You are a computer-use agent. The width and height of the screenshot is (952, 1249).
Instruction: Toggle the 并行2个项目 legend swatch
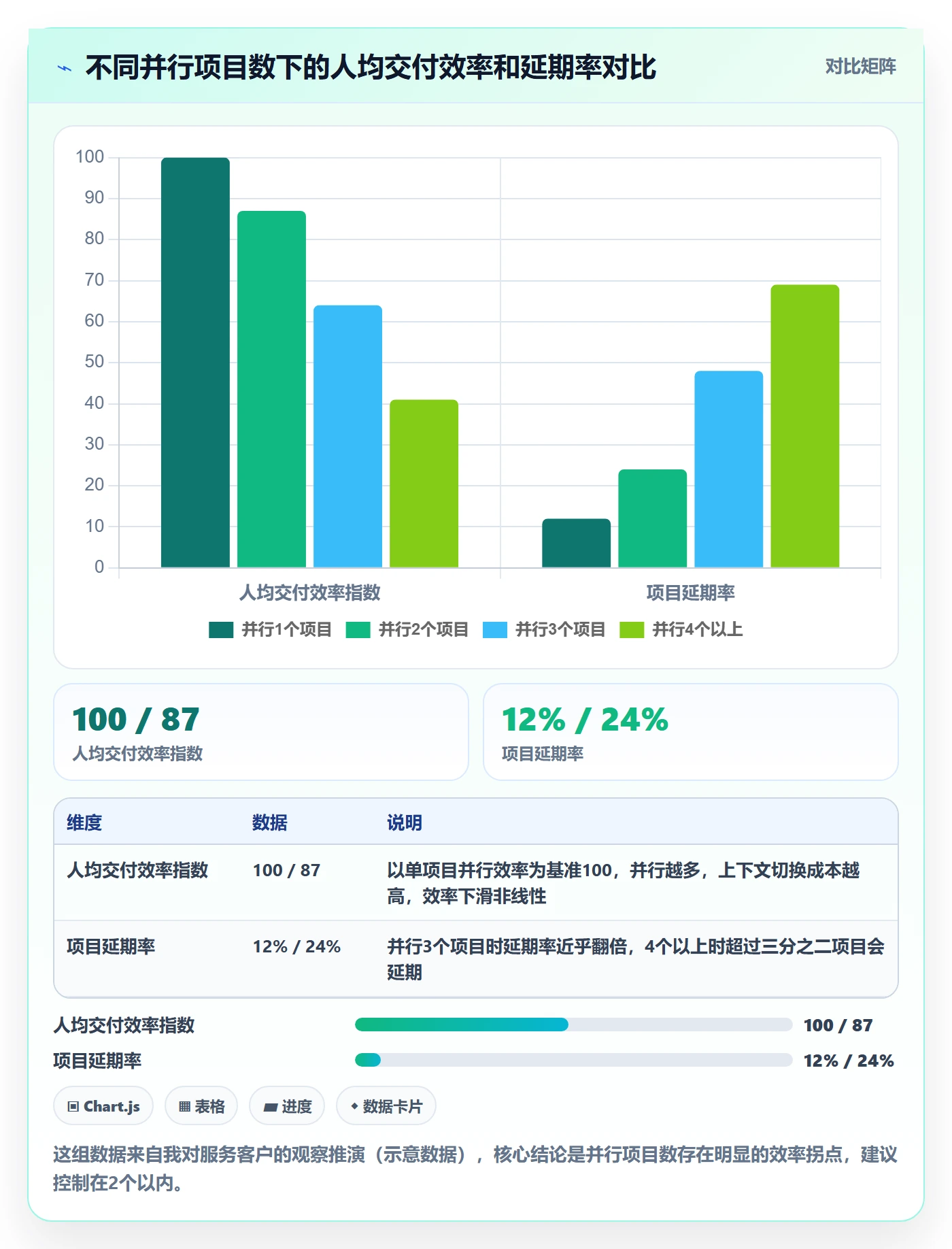coord(358,630)
